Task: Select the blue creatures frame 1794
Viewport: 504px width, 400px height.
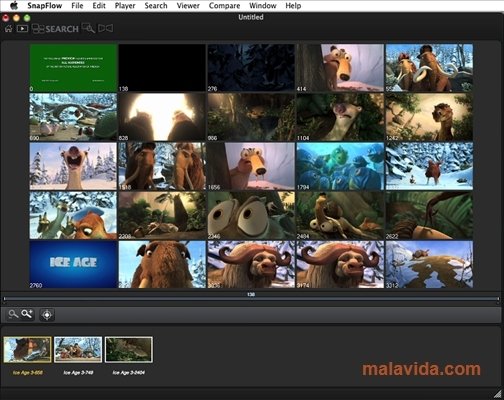Action: [x=340, y=166]
